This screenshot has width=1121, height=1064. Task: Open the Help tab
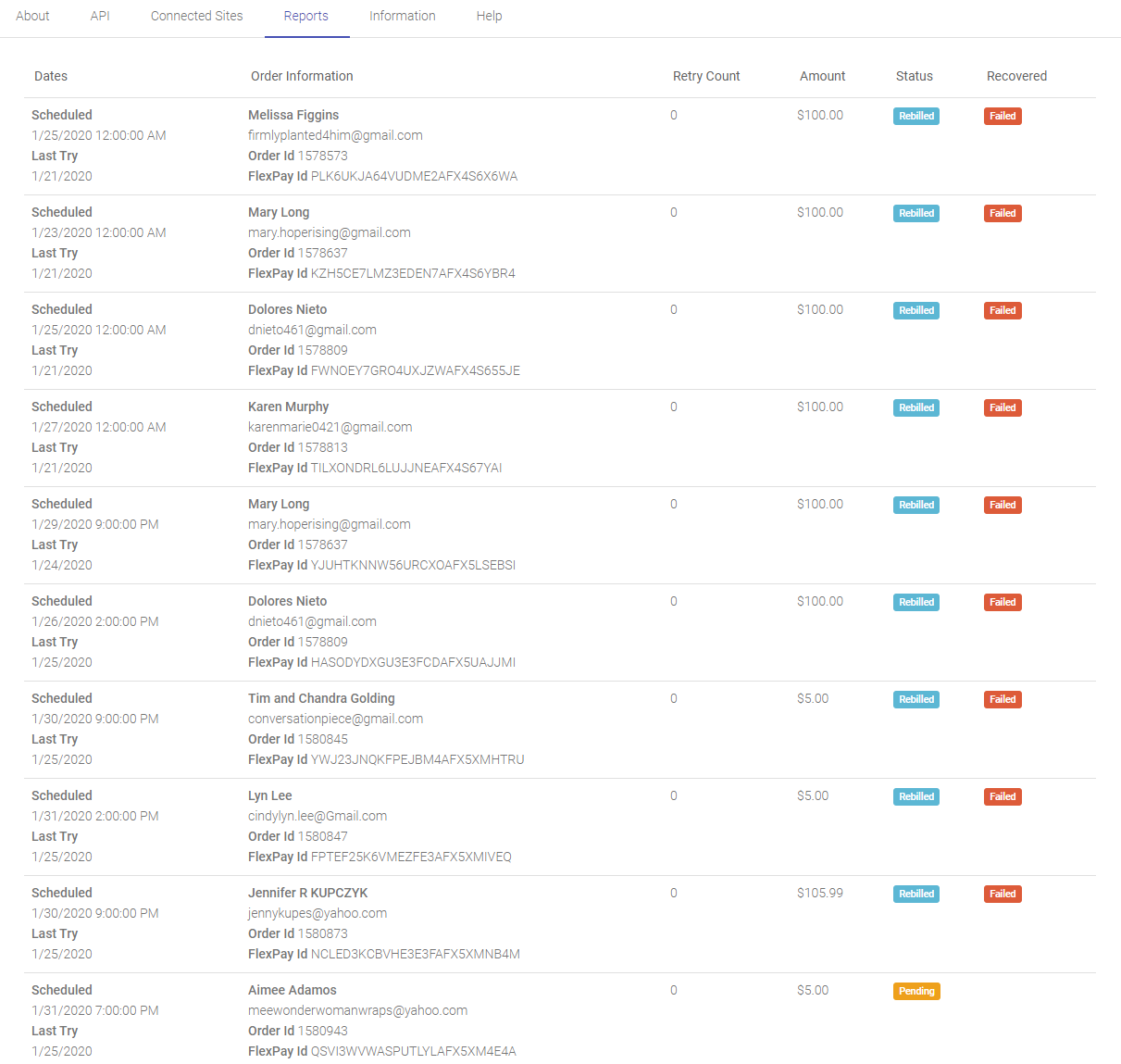point(489,16)
